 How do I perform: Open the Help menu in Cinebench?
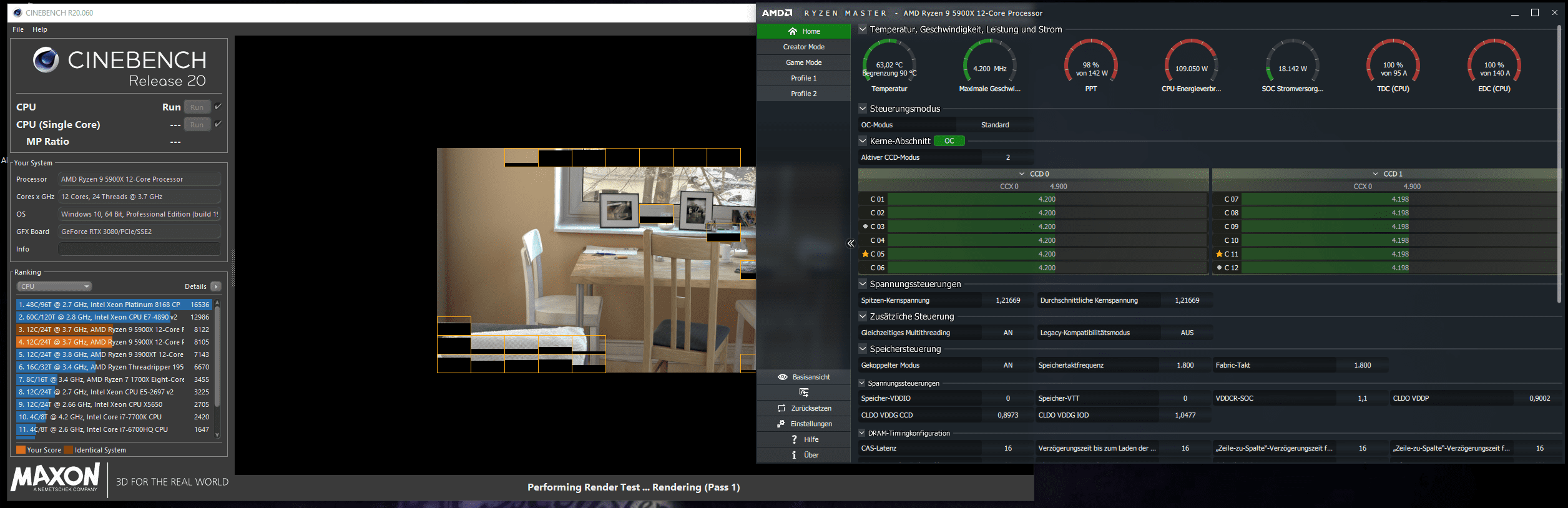pyautogui.click(x=40, y=29)
